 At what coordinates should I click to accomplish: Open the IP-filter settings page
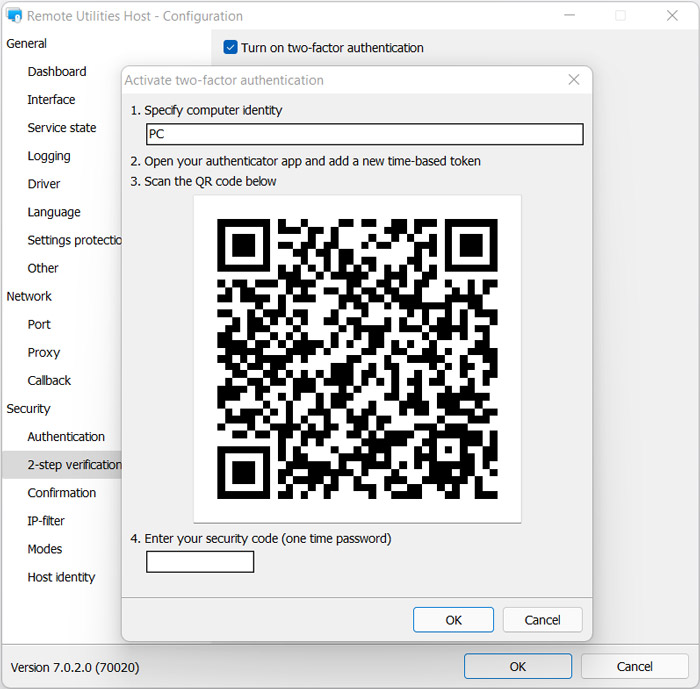46,521
